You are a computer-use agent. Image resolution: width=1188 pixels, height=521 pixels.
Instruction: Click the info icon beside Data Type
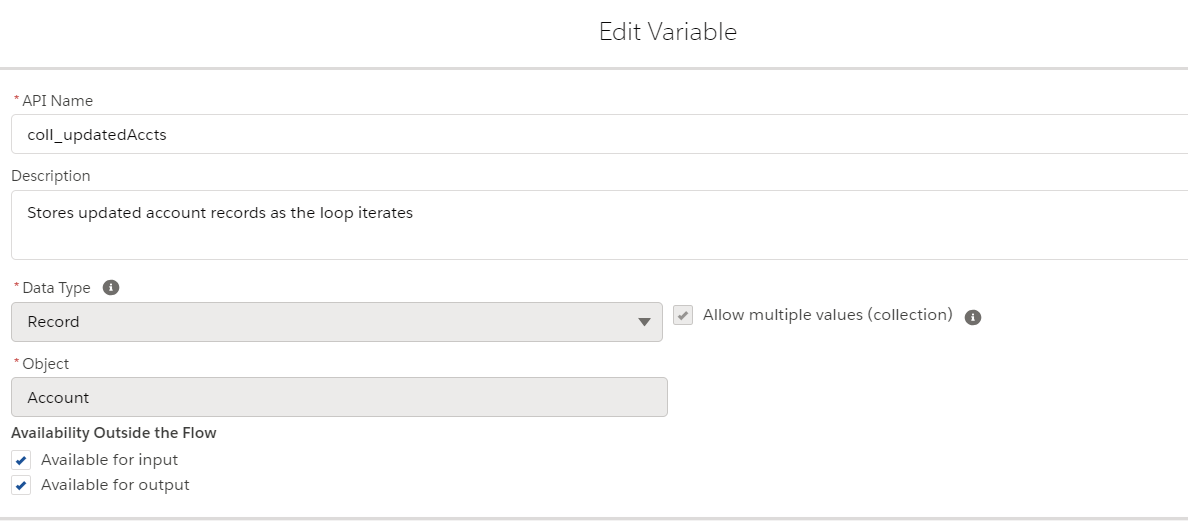pyautogui.click(x=111, y=288)
